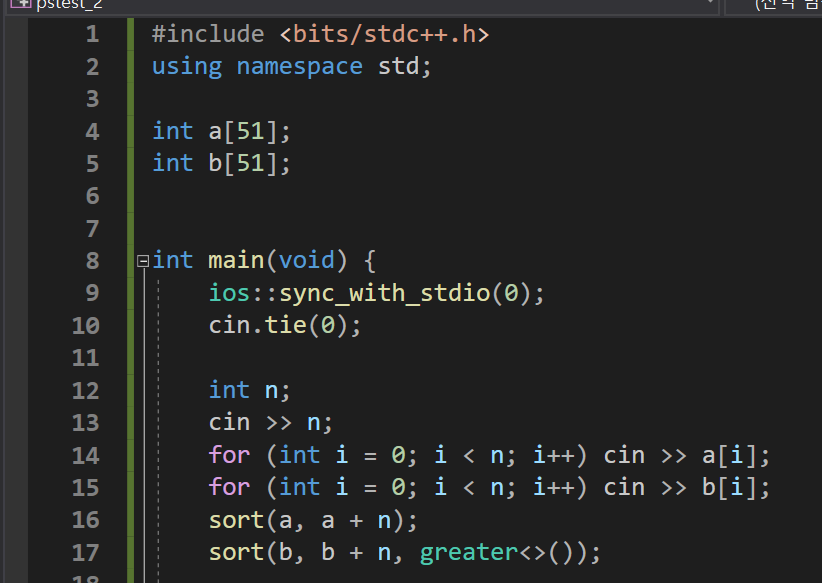This screenshot has width=822, height=583.
Task: Click 'ios::sync_with_stdio(0);' statement
Action: [376, 293]
